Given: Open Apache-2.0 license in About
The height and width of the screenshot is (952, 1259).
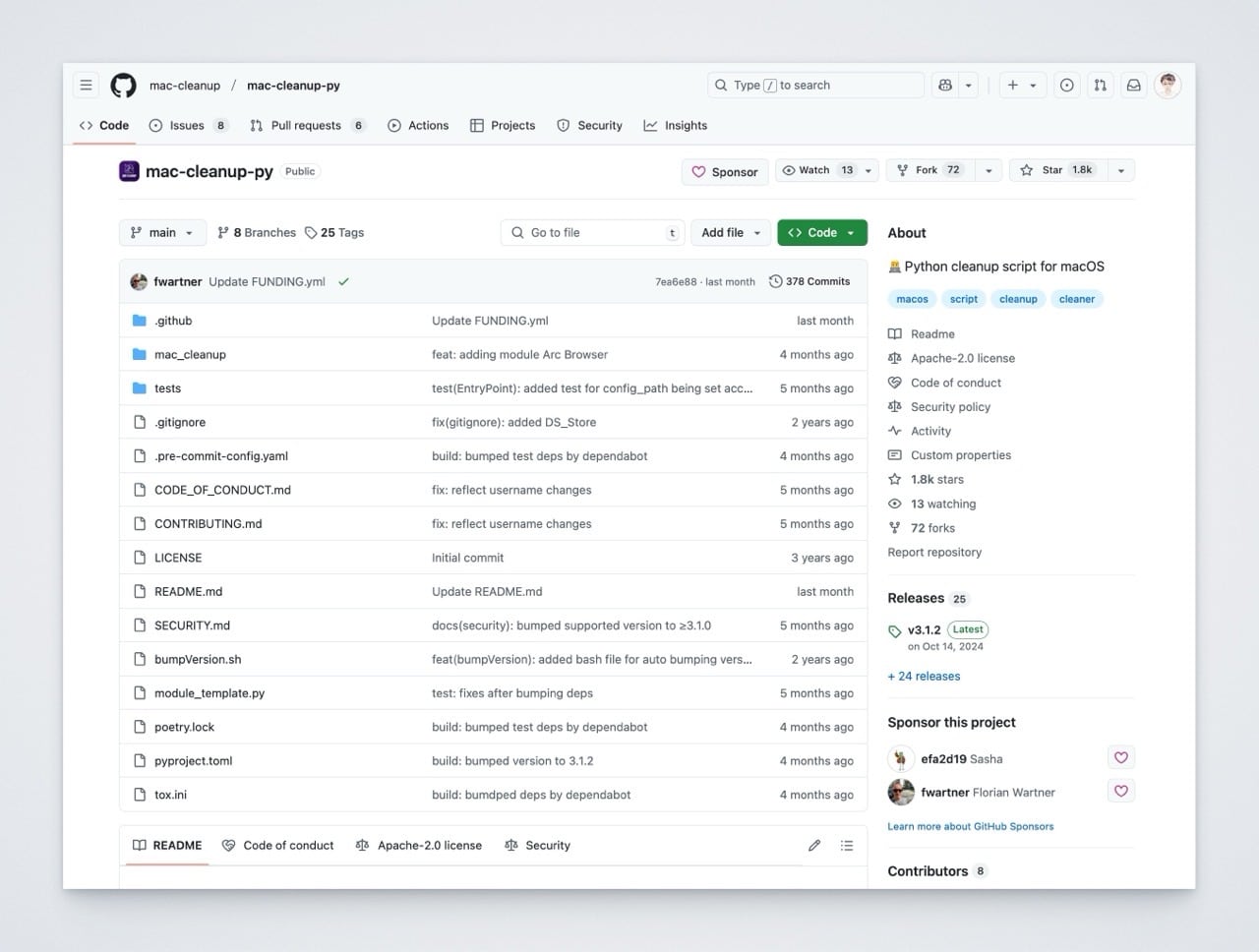Looking at the screenshot, I should [x=951, y=359].
